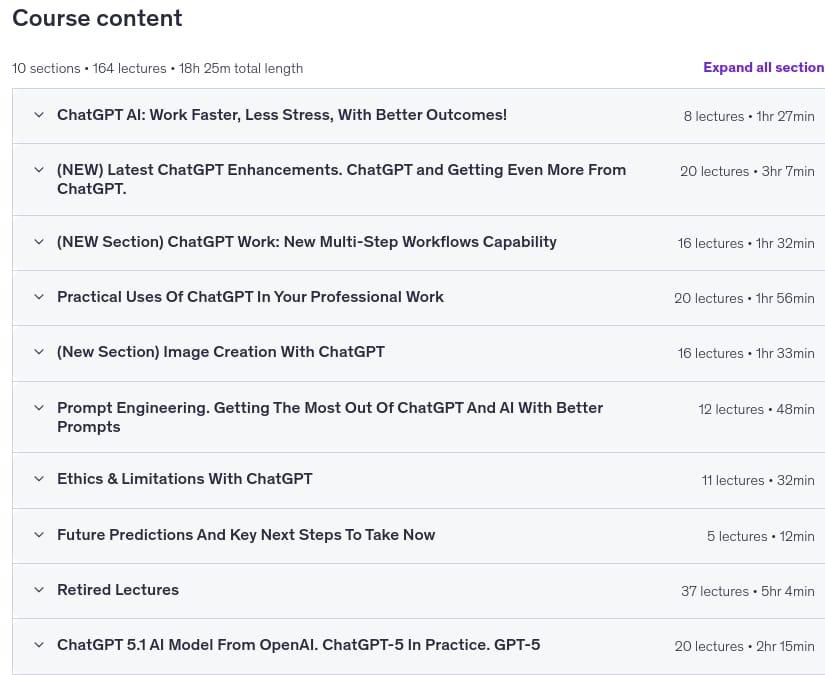The height and width of the screenshot is (675, 825).
Task: Select the '16 lectures • 1hr 32min' text
Action: [746, 243]
